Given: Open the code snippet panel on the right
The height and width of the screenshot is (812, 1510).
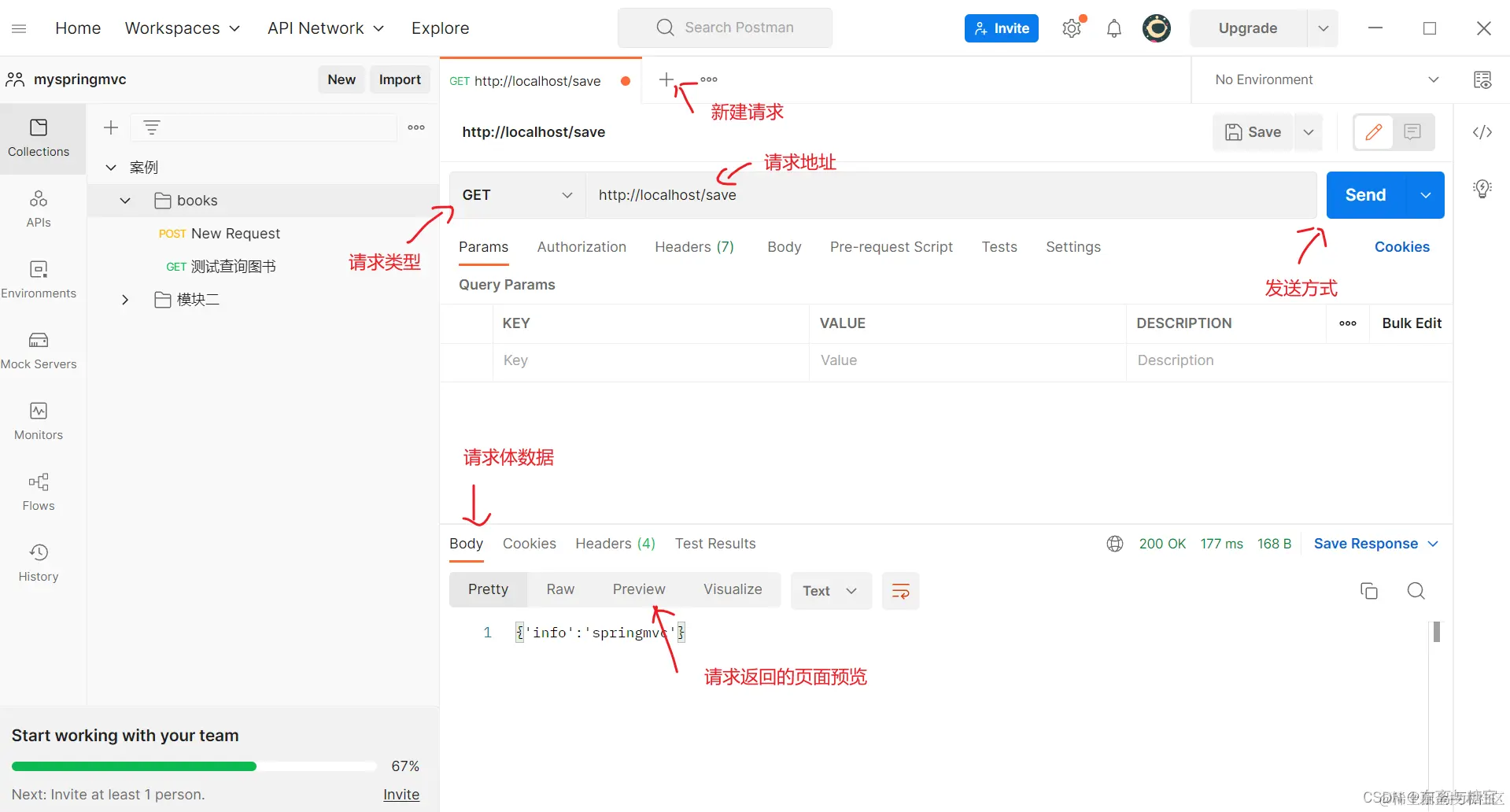Looking at the screenshot, I should 1482,132.
